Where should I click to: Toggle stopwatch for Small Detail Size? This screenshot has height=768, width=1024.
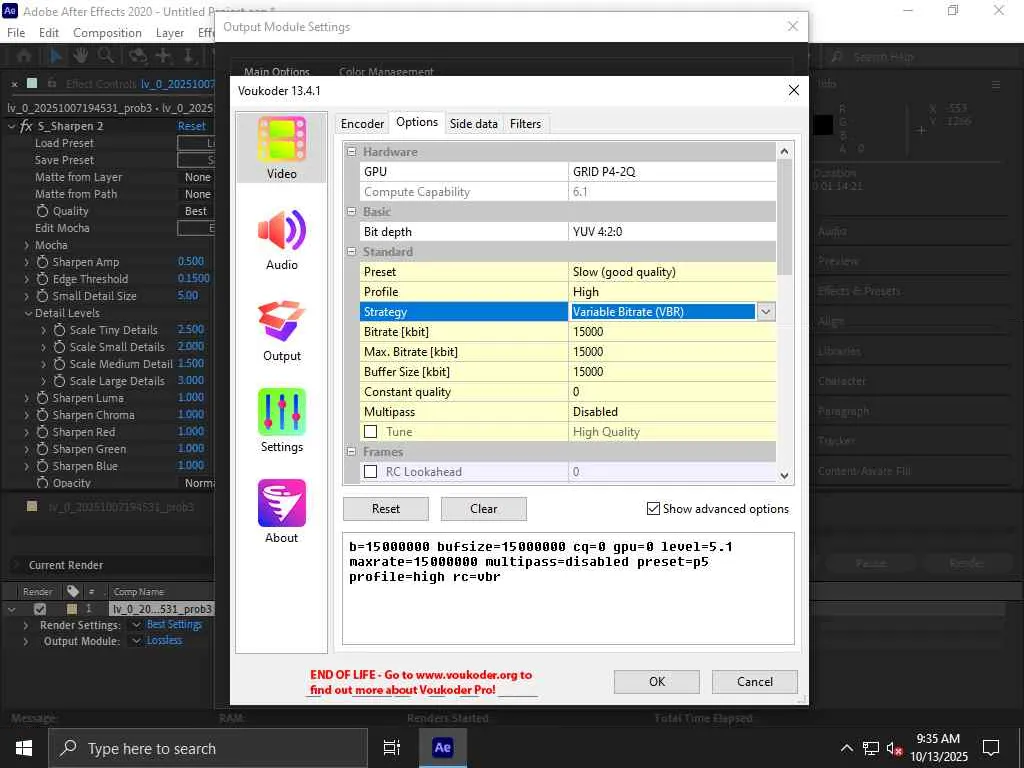(42, 296)
